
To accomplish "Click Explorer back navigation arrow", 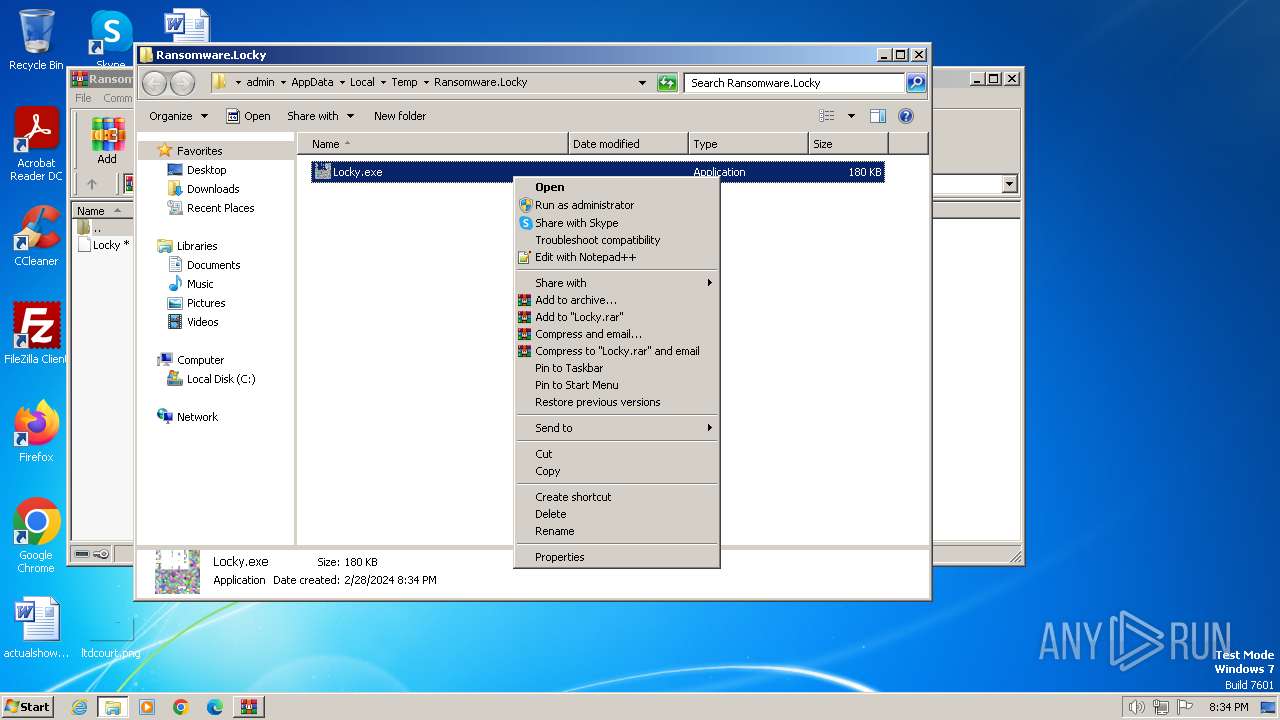I will (155, 83).
